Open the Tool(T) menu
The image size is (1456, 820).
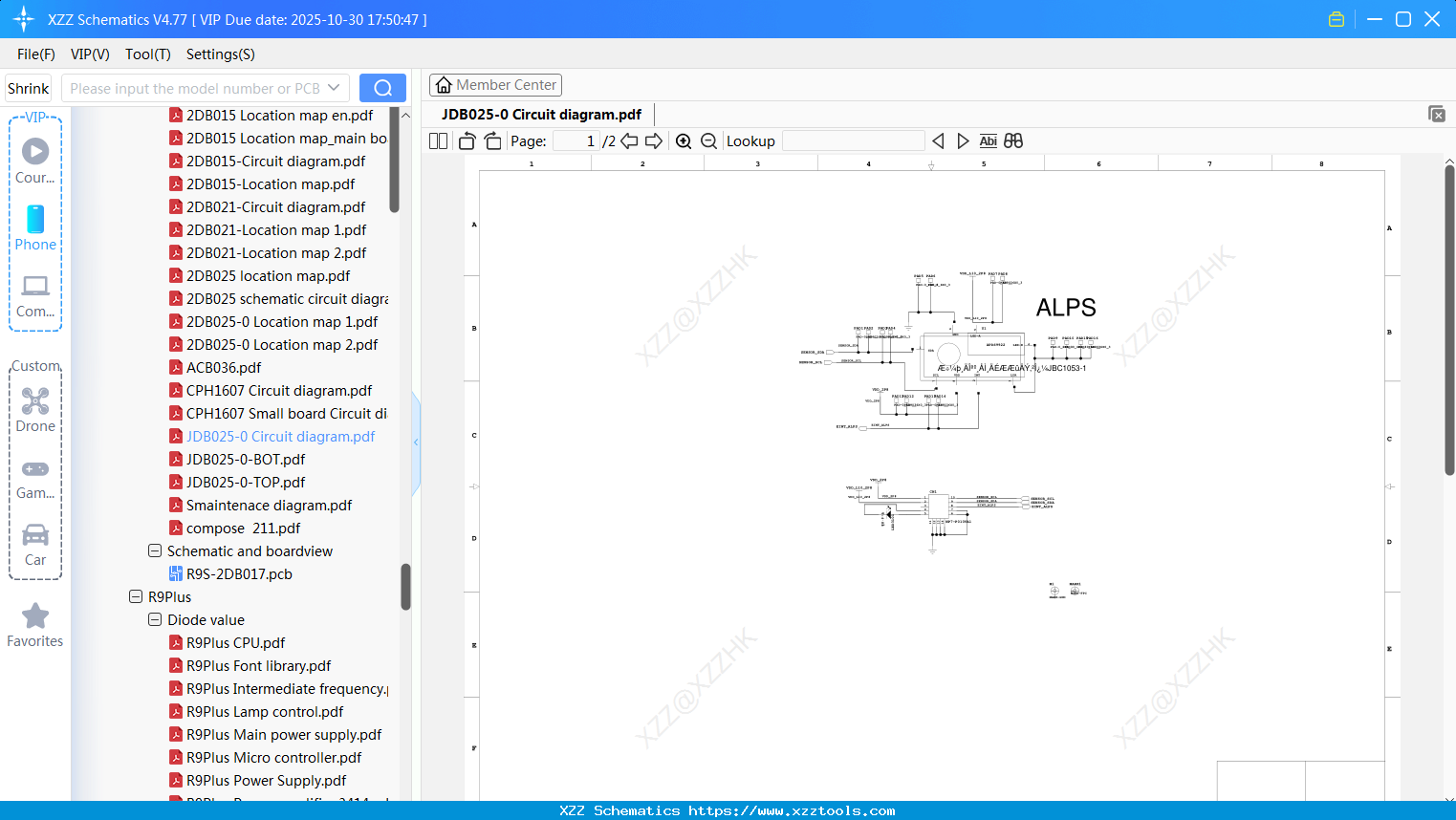(148, 54)
